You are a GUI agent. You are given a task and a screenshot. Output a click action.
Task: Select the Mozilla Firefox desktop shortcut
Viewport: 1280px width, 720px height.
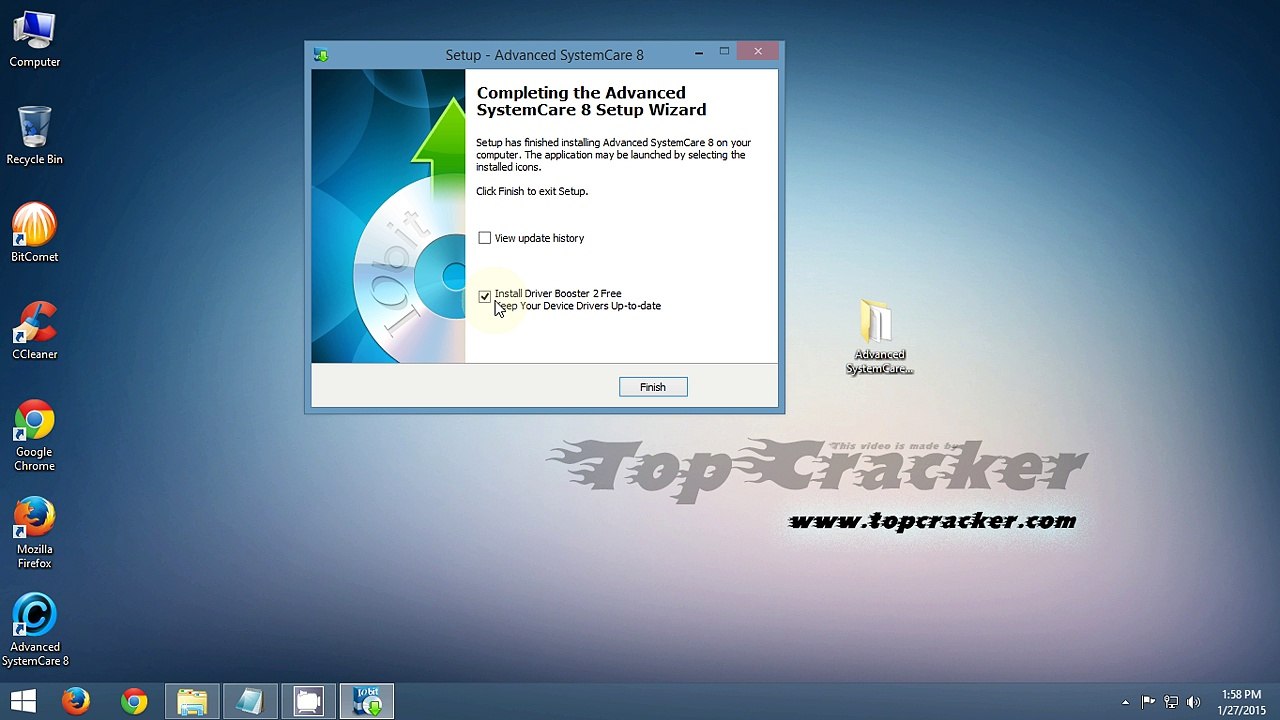[35, 533]
